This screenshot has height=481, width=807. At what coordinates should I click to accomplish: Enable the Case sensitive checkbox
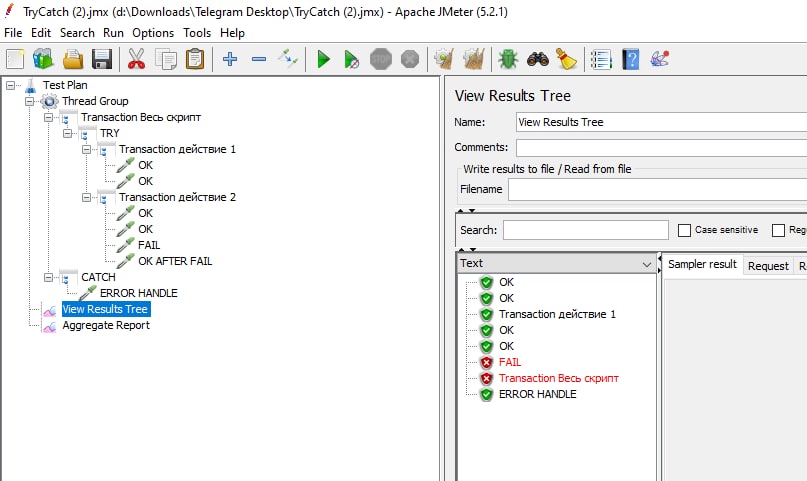(x=684, y=230)
